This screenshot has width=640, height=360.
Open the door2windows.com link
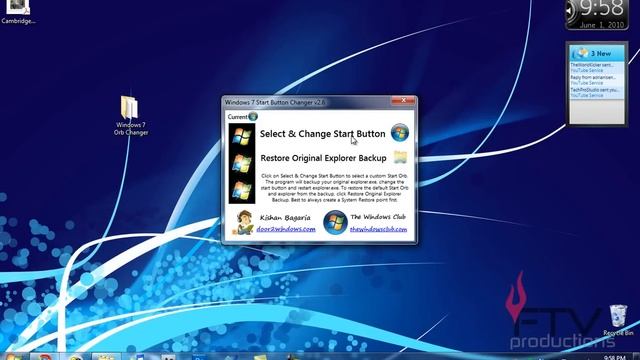pyautogui.click(x=286, y=229)
